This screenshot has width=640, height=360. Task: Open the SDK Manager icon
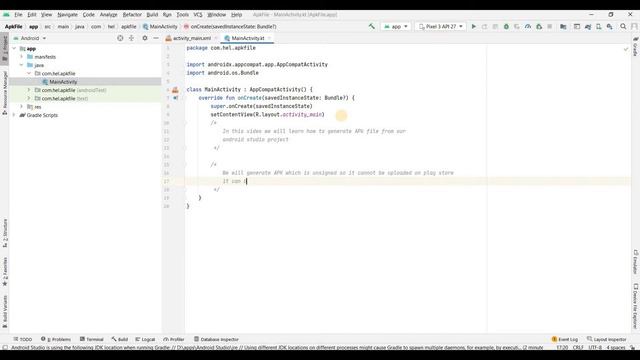(x=610, y=27)
